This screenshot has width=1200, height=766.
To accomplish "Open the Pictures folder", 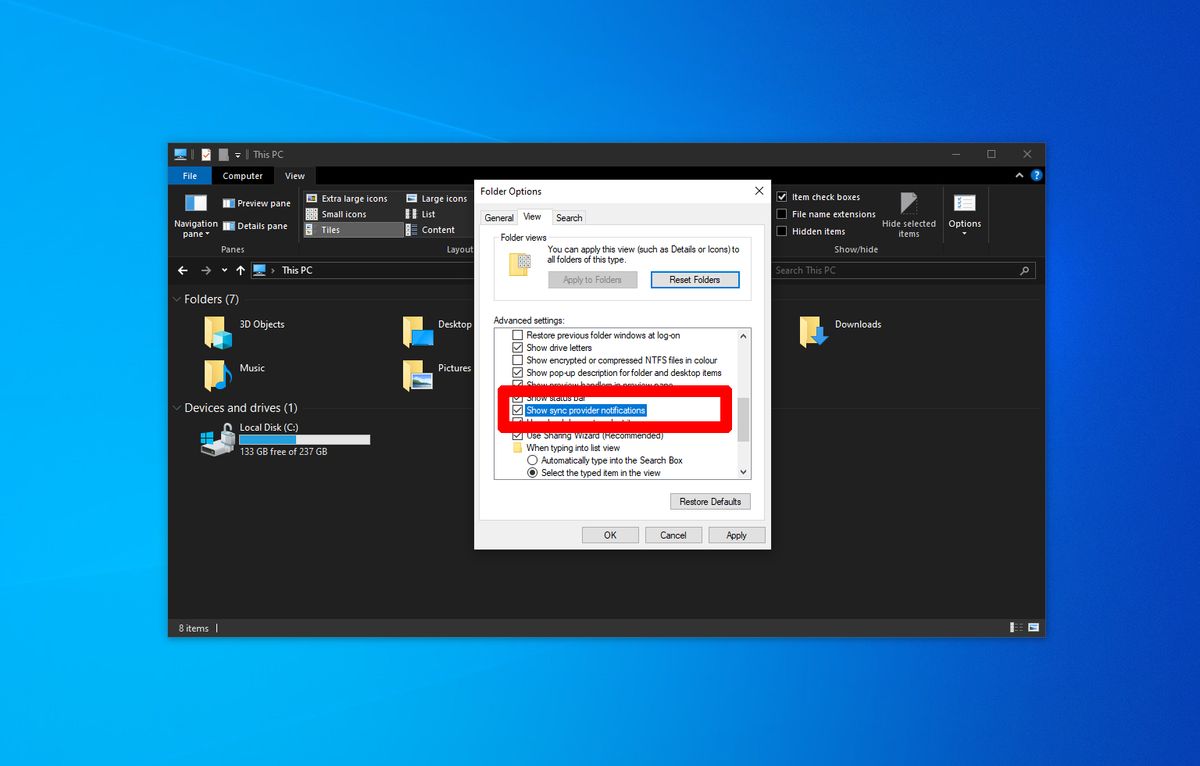I will pyautogui.click(x=437, y=375).
